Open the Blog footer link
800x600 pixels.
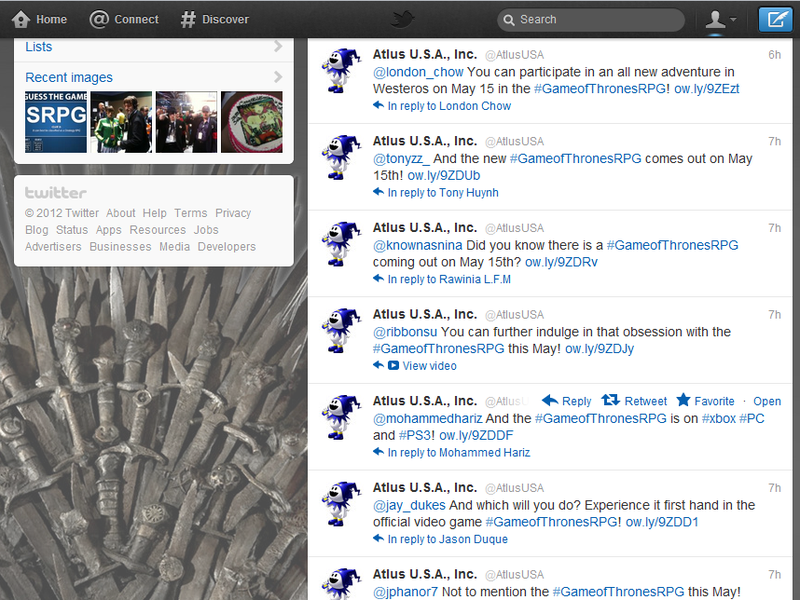click(x=37, y=230)
